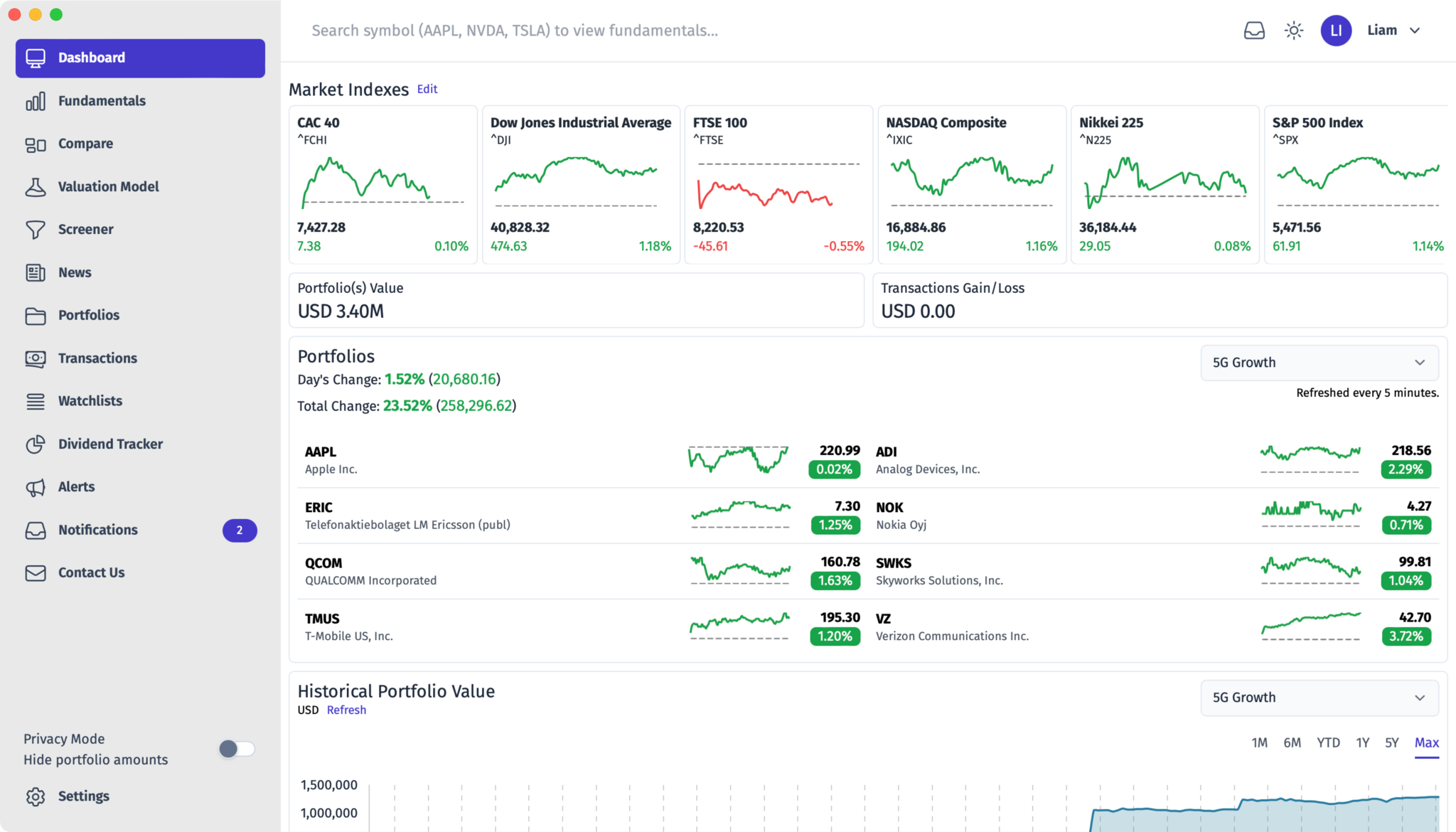Open Historical Portfolio Value 5G Growth dropdown
This screenshot has width=1456, height=832.
click(x=1319, y=698)
